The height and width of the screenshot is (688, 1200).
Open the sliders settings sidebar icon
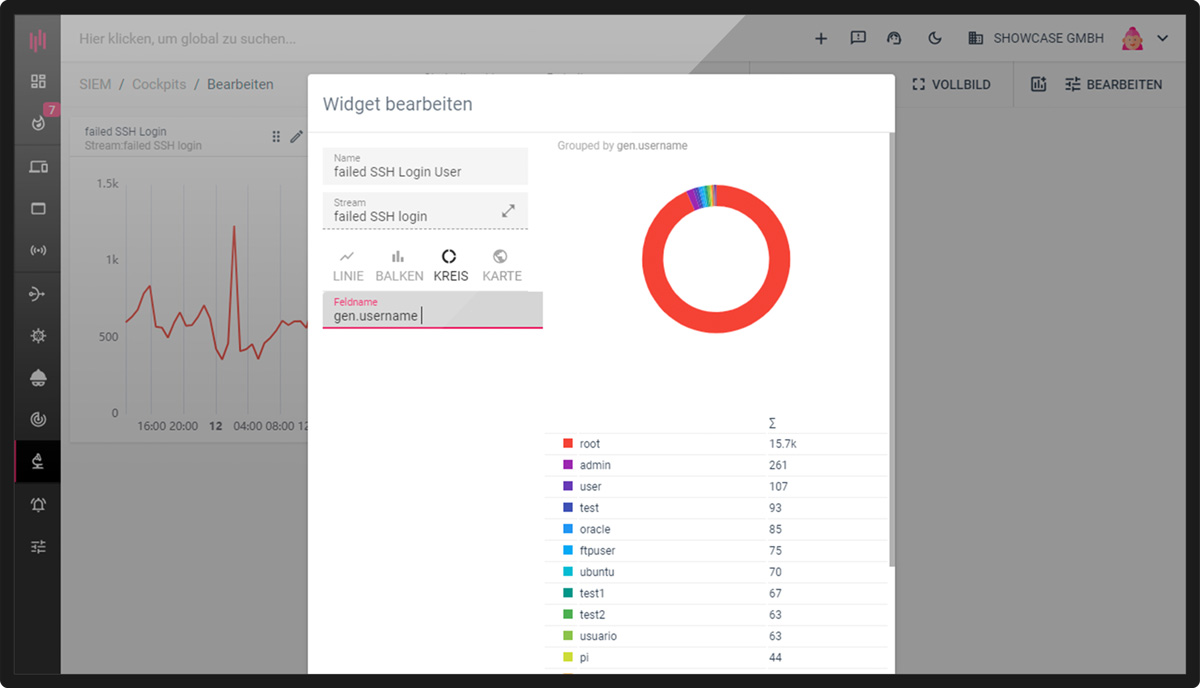[38, 547]
